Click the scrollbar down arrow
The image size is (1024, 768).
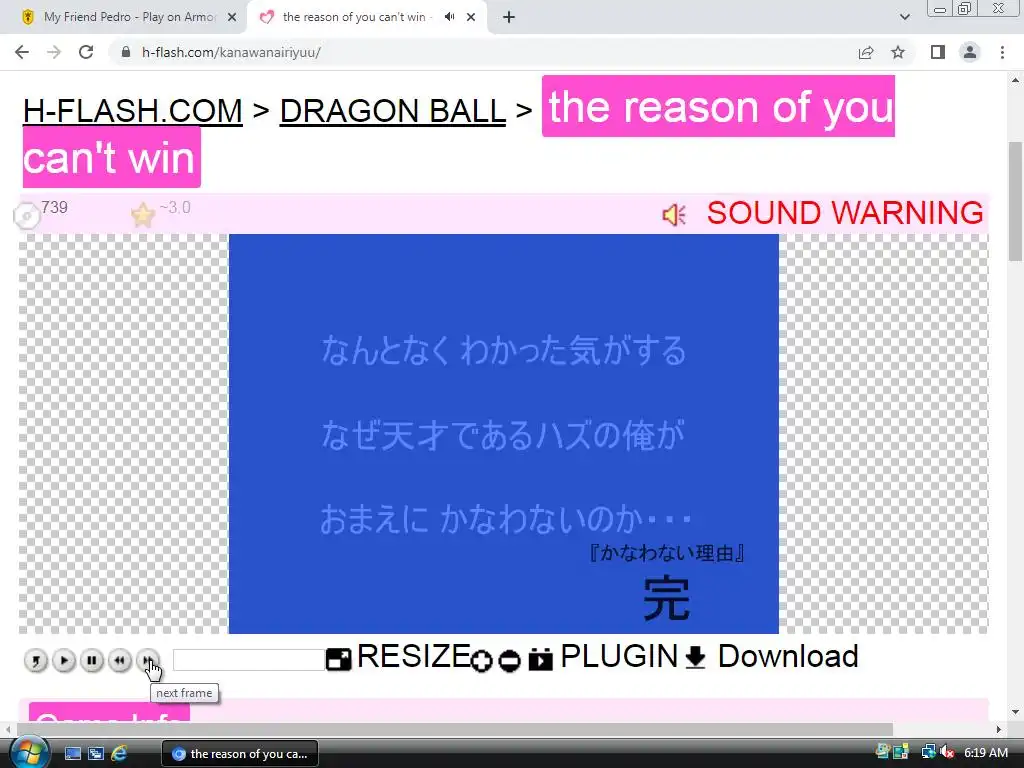click(1015, 712)
